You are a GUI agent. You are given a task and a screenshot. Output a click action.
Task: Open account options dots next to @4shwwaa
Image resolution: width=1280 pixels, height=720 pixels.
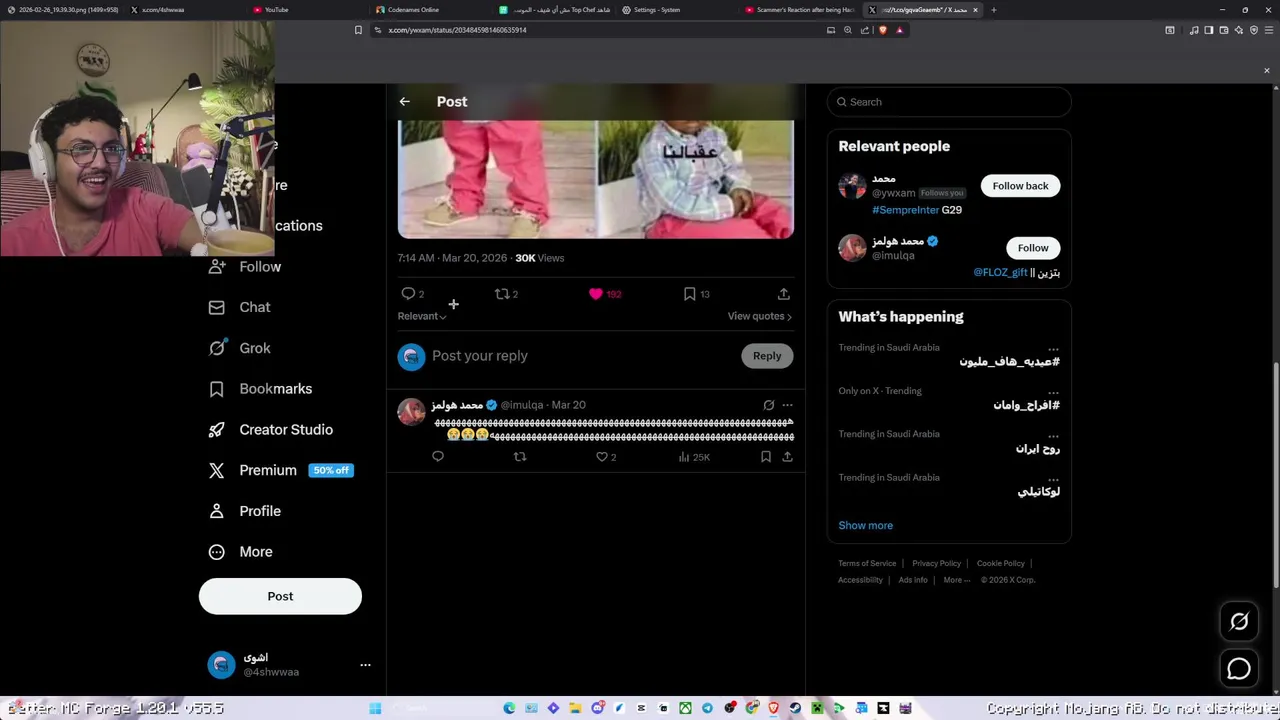[365, 664]
